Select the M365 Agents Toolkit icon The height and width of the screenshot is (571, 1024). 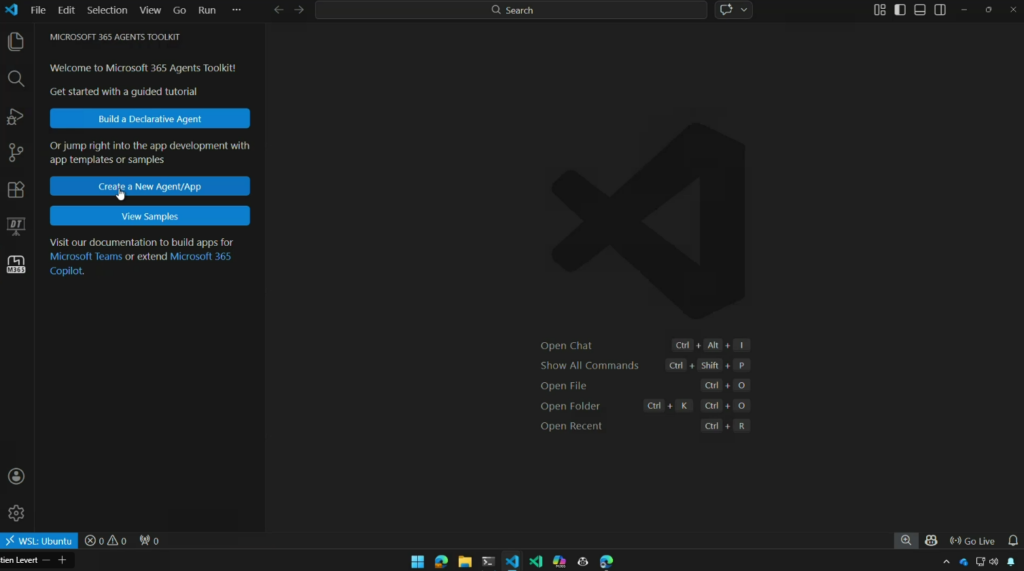pos(16,264)
